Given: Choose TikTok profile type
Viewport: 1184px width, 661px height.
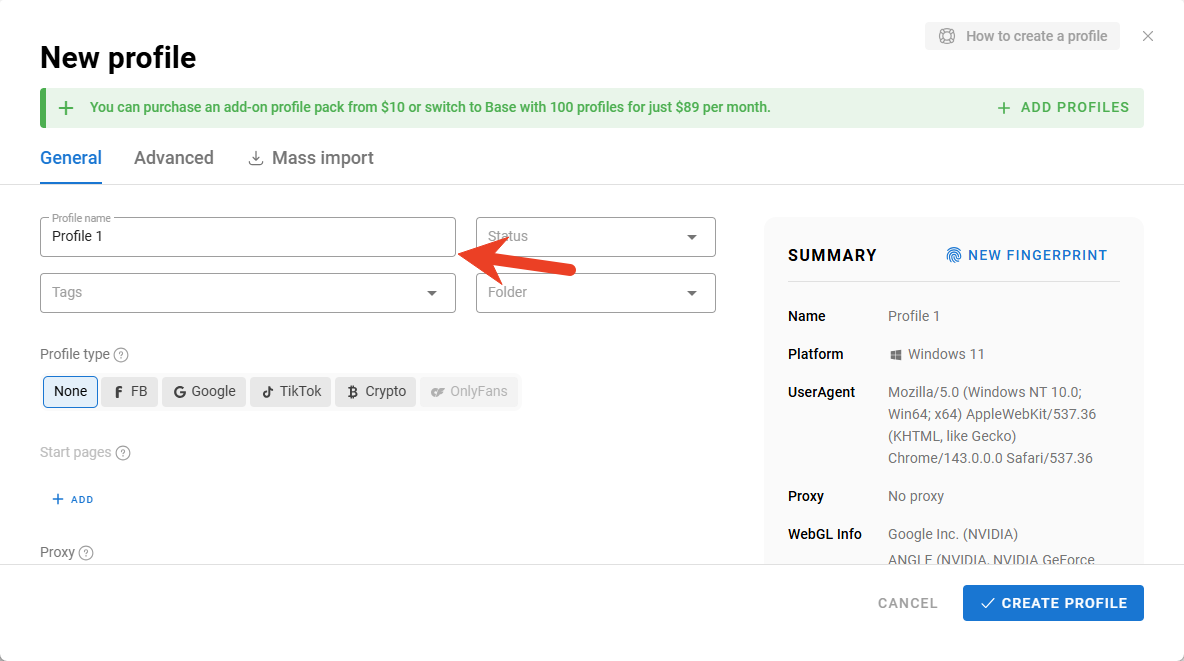Looking at the screenshot, I should tap(291, 391).
